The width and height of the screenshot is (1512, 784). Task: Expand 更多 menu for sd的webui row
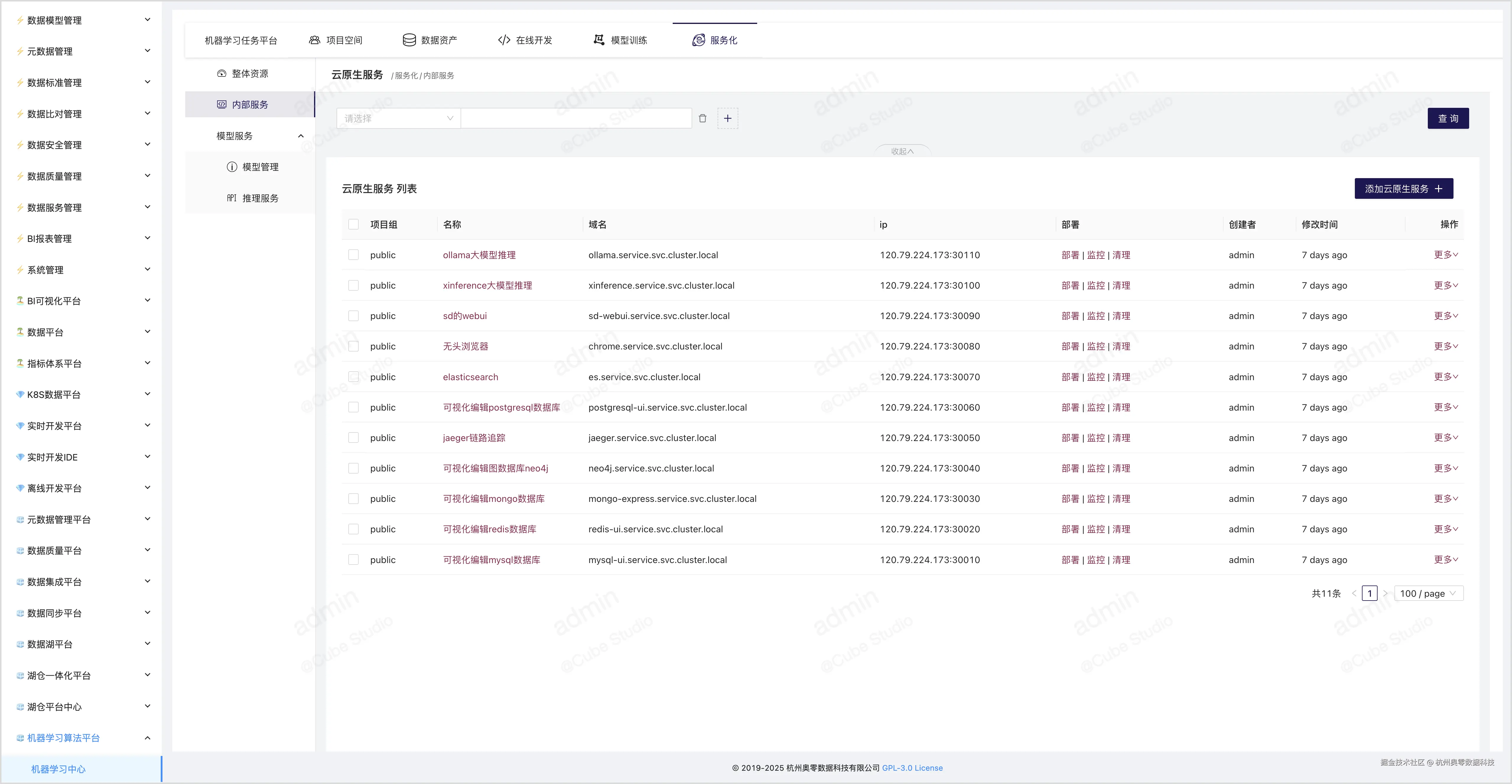[x=1445, y=316]
